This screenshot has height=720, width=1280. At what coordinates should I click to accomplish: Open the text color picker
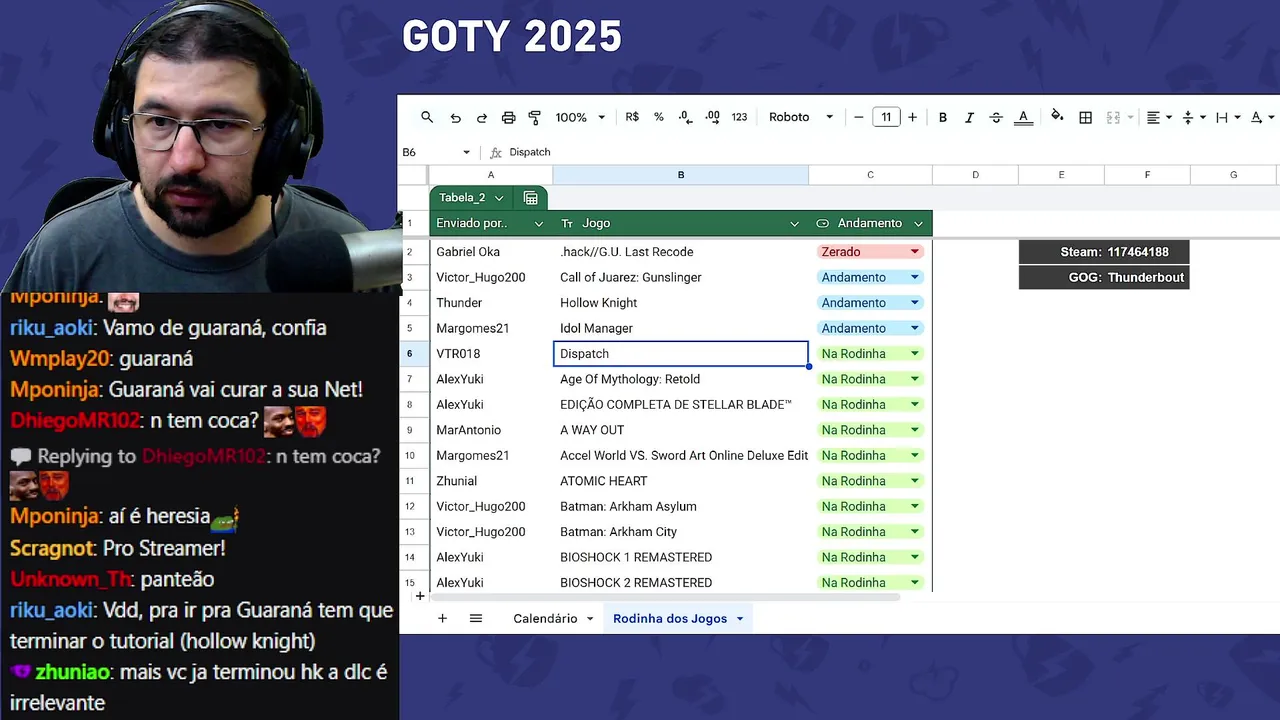tap(1023, 117)
